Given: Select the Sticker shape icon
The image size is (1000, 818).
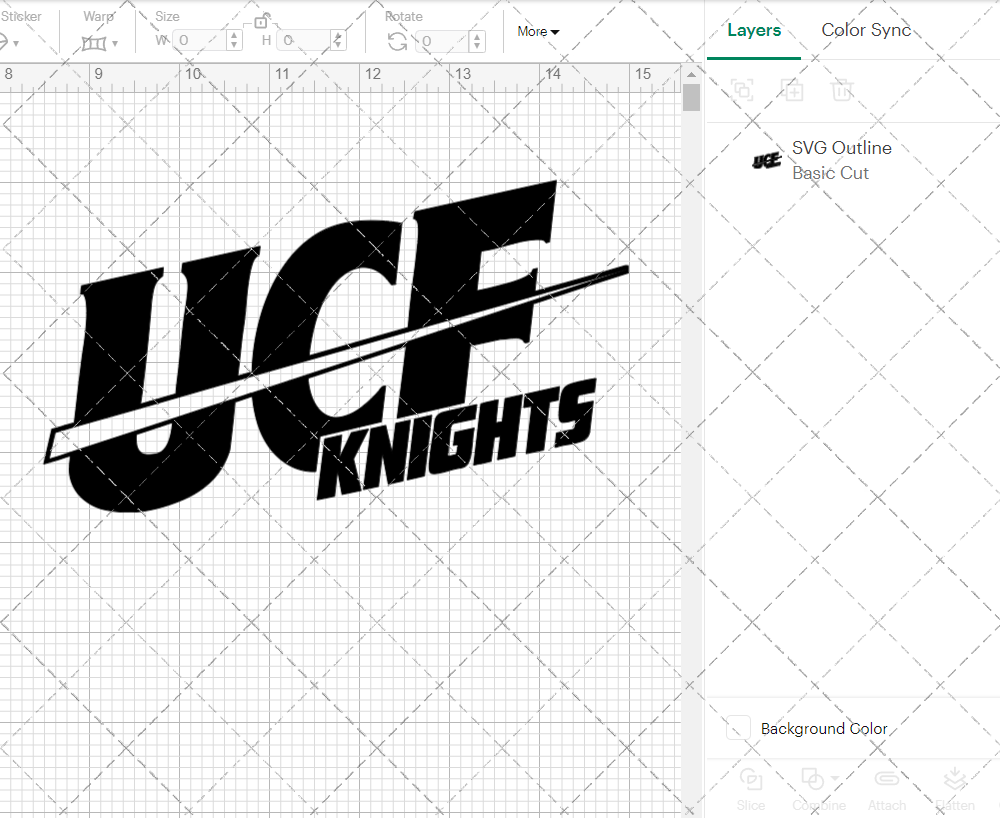Looking at the screenshot, I should click(x=7, y=41).
